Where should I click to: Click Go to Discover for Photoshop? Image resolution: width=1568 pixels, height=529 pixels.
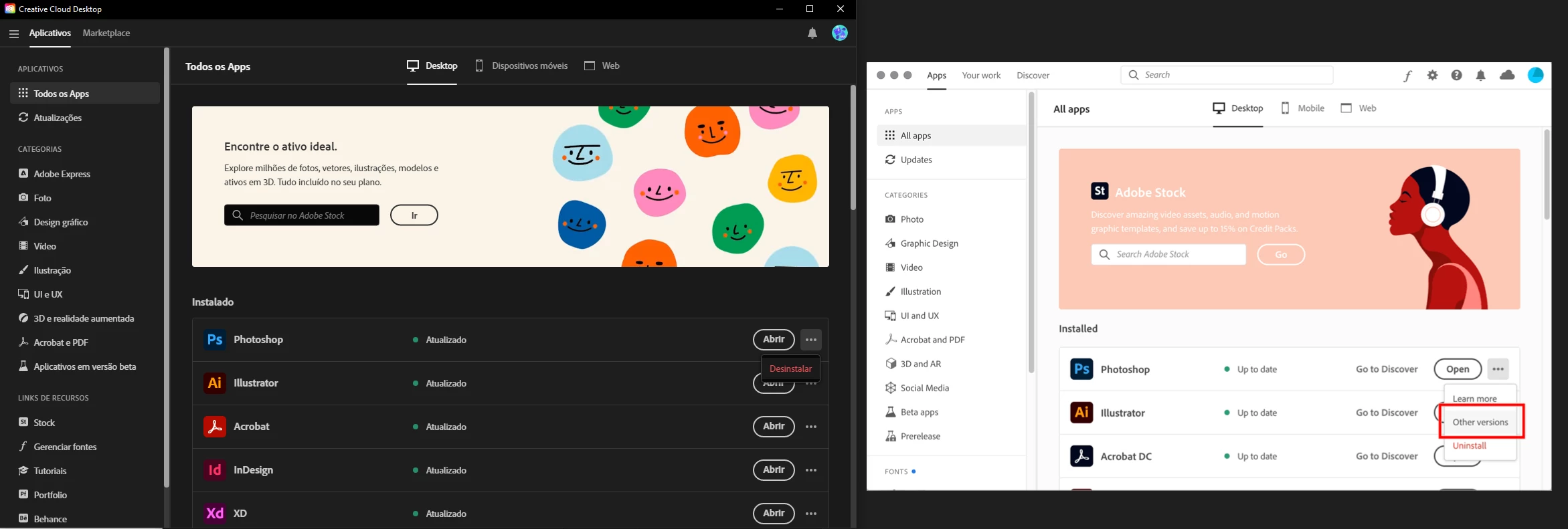point(1387,369)
